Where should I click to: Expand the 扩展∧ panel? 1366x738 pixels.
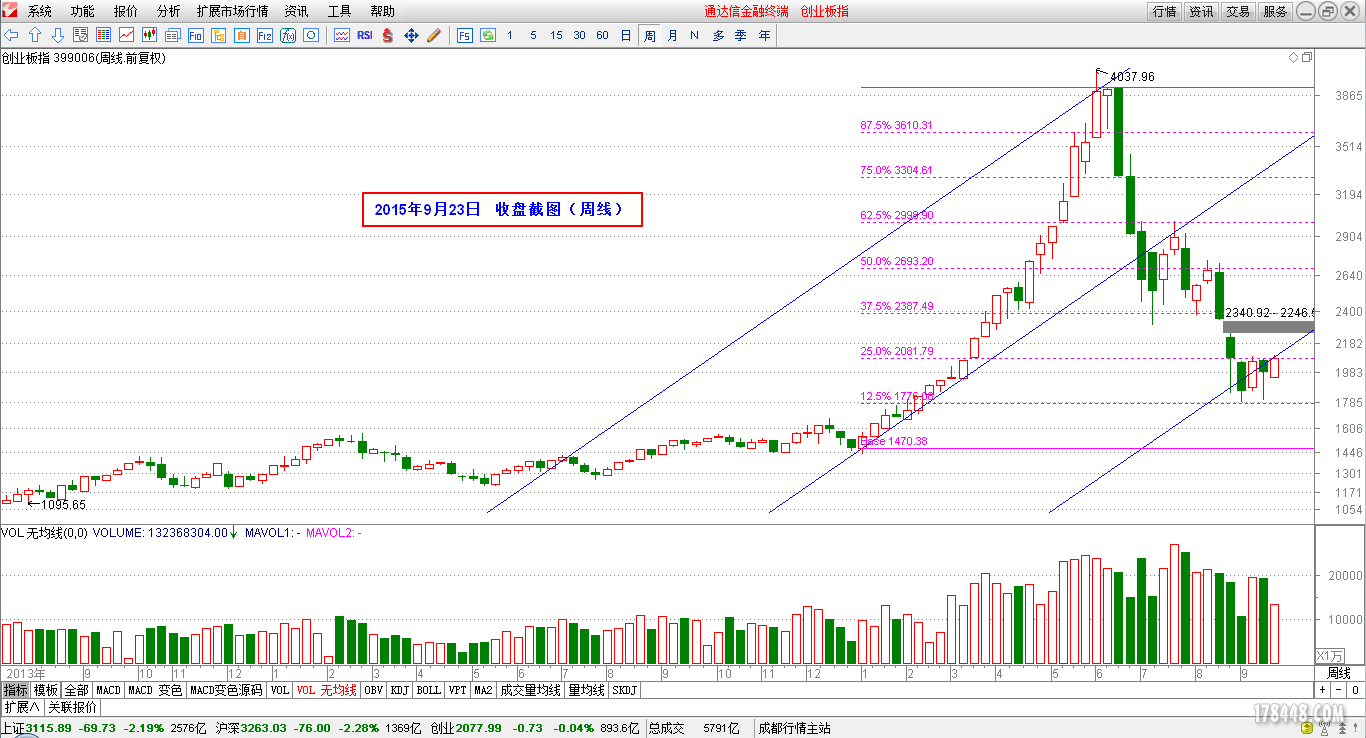click(x=21, y=707)
